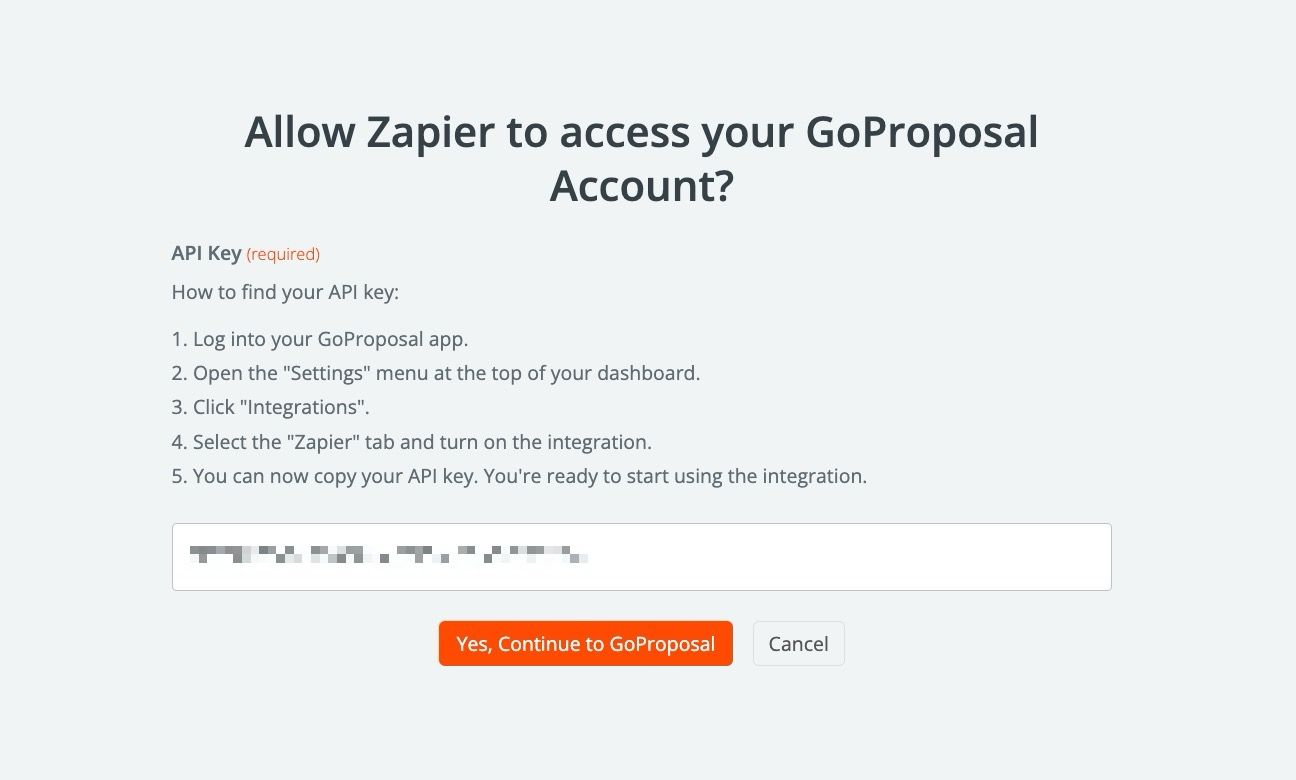Click the Cancel button

tap(798, 643)
